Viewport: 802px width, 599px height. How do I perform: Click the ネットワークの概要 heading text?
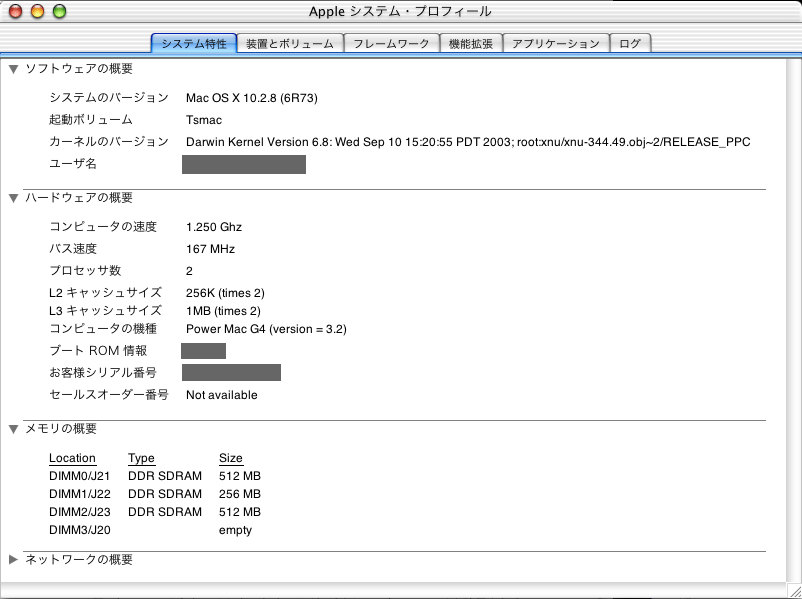click(x=79, y=559)
